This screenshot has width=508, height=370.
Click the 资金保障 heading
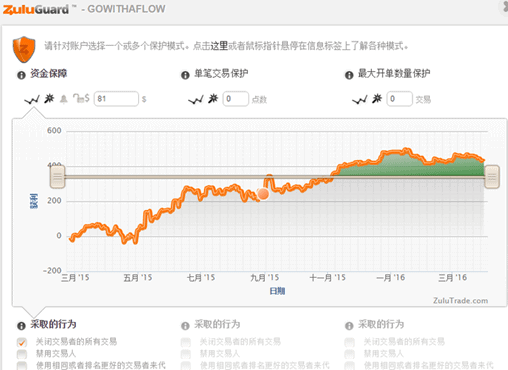click(49, 73)
